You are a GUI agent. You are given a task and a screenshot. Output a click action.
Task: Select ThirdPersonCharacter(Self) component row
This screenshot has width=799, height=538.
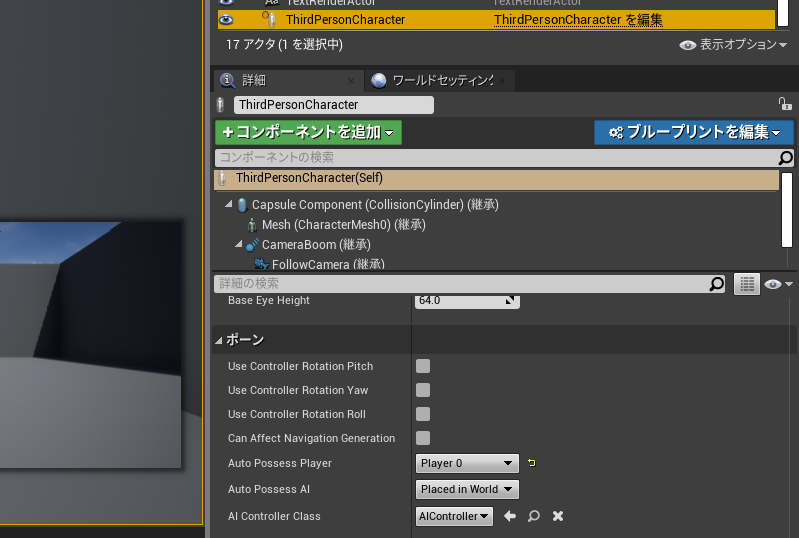496,178
